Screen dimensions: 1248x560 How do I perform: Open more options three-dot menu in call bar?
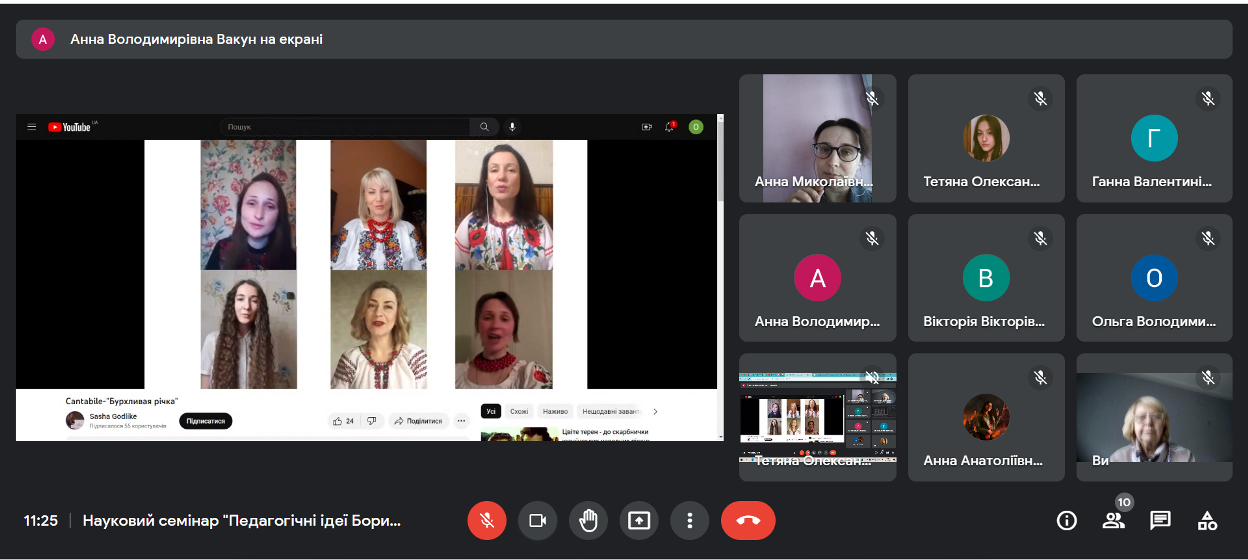(x=689, y=520)
